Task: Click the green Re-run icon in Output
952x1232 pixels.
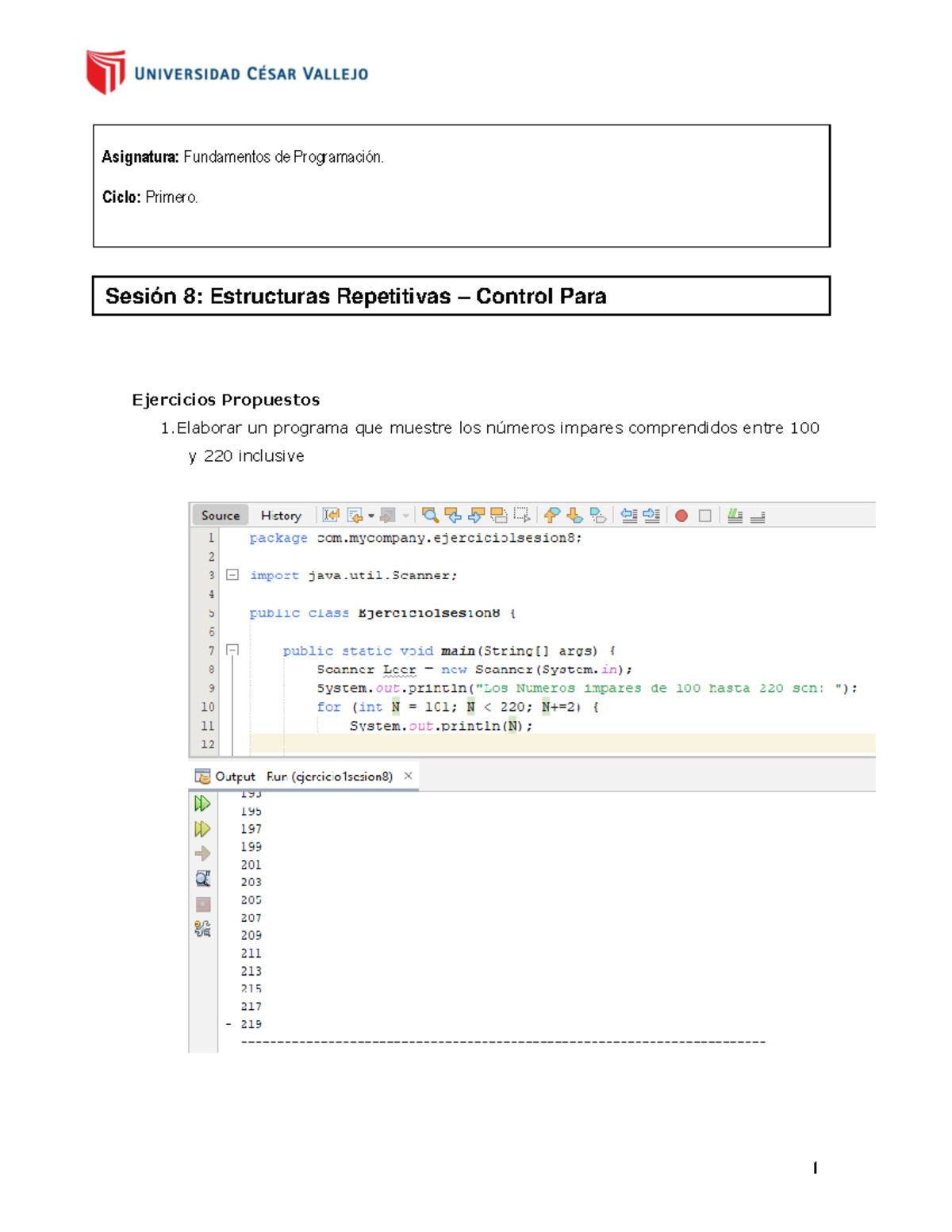Action: pyautogui.click(x=203, y=804)
